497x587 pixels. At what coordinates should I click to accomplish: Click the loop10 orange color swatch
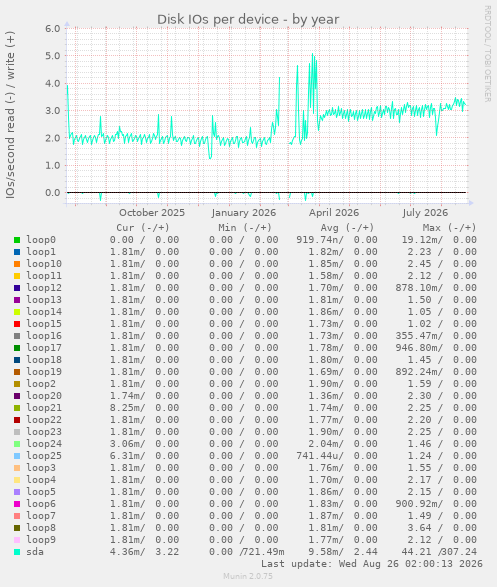point(17,264)
